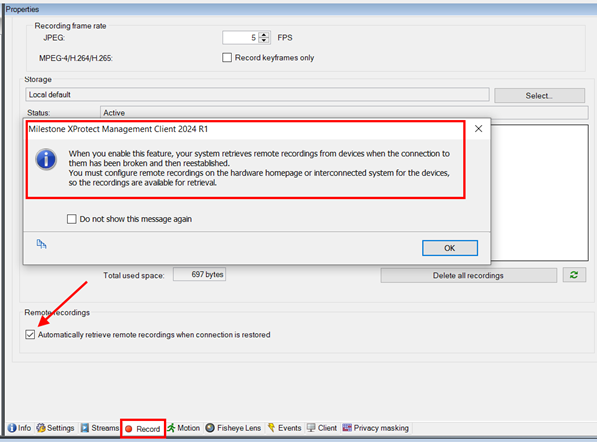Select the Record tab
Viewport: 597px width, 442px height.
point(143,429)
